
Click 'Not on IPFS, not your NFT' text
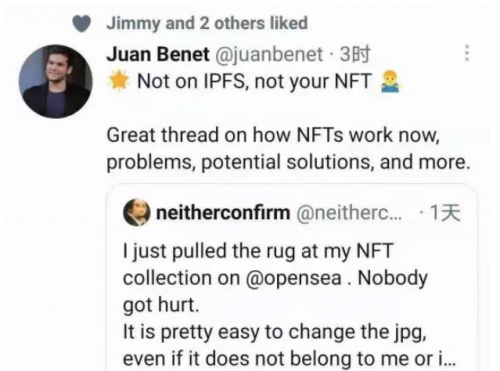[x=254, y=81]
